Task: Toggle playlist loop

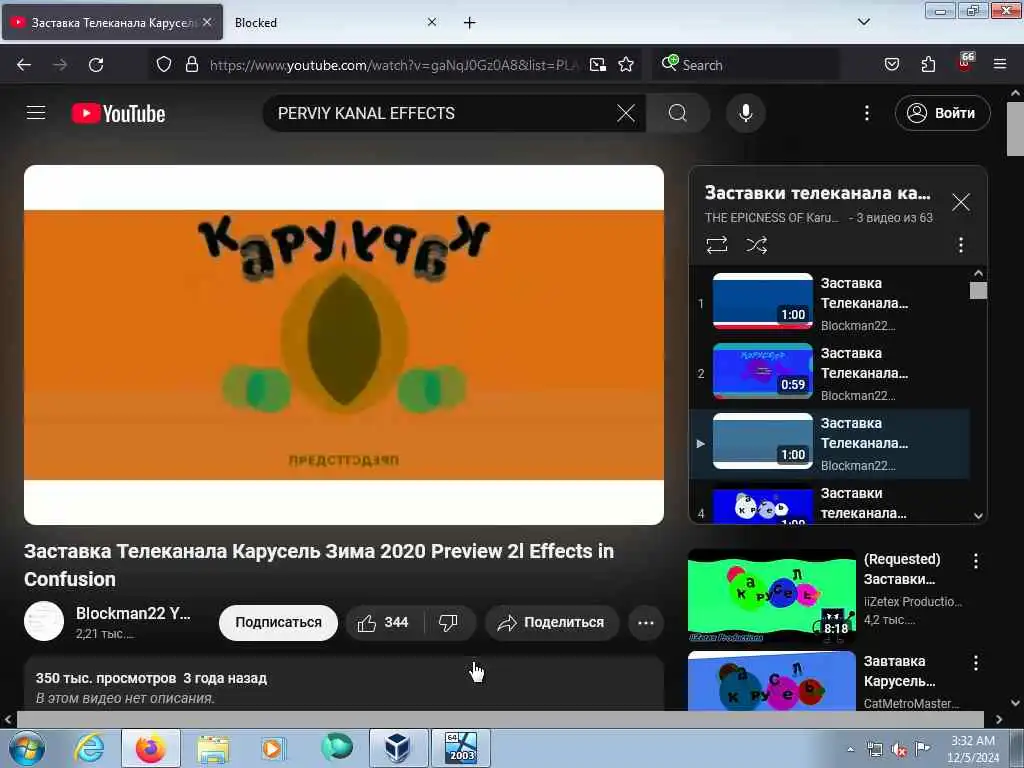Action: pos(716,245)
